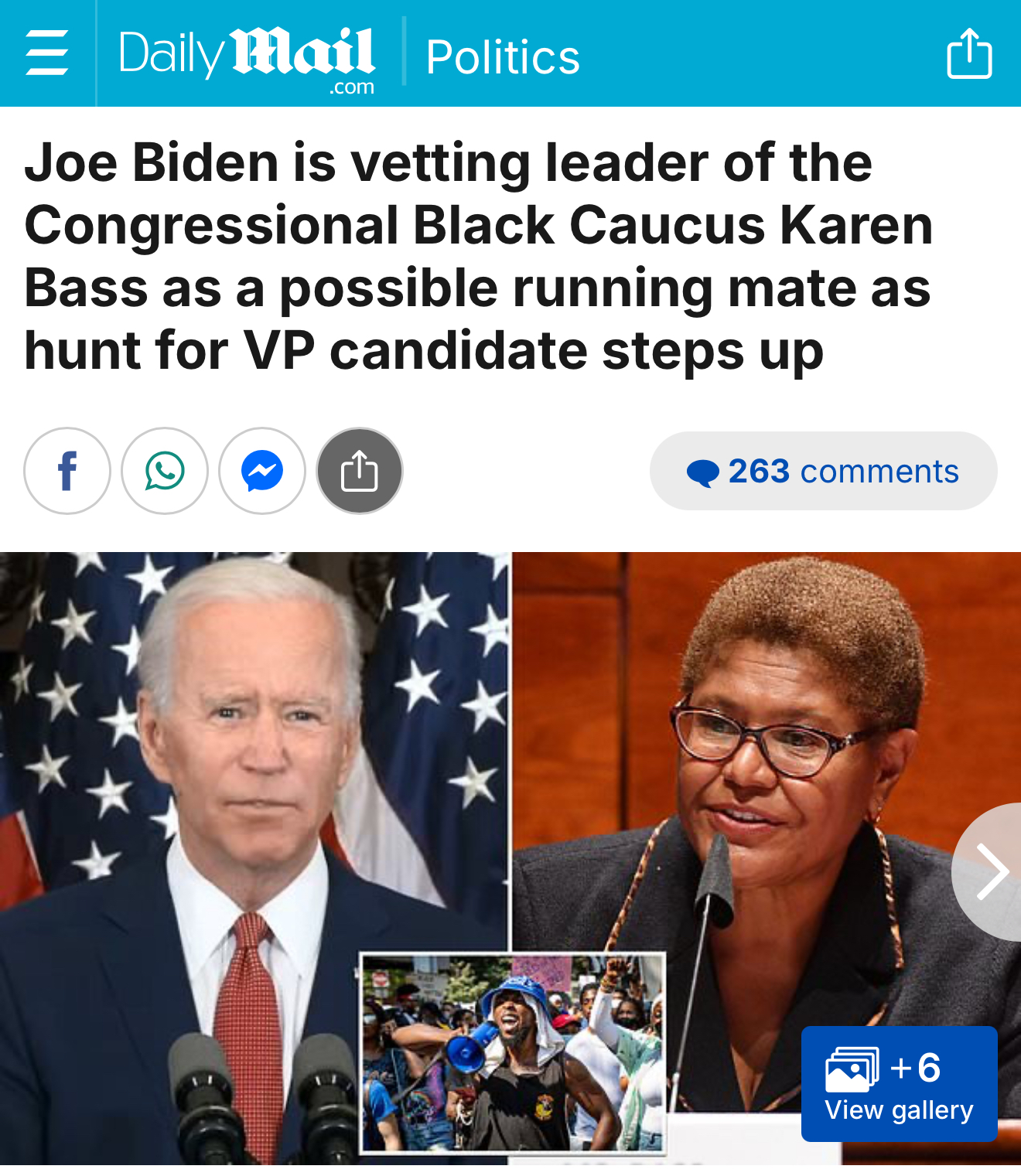Tap the protest inset photo
The height and width of the screenshot is (1176, 1021).
pyautogui.click(x=513, y=1052)
